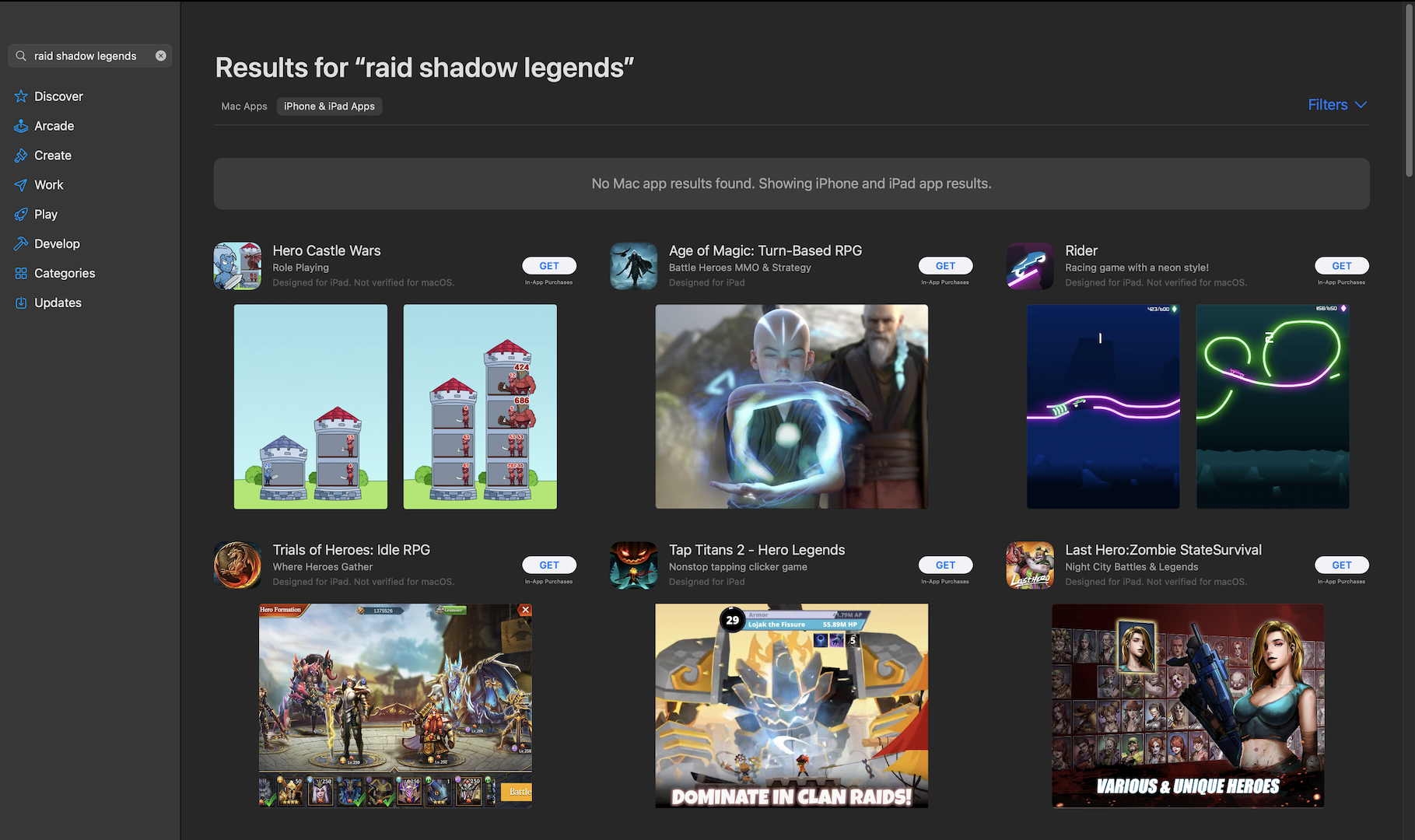Click the 'Role Playing' subtitle text

[301, 268]
